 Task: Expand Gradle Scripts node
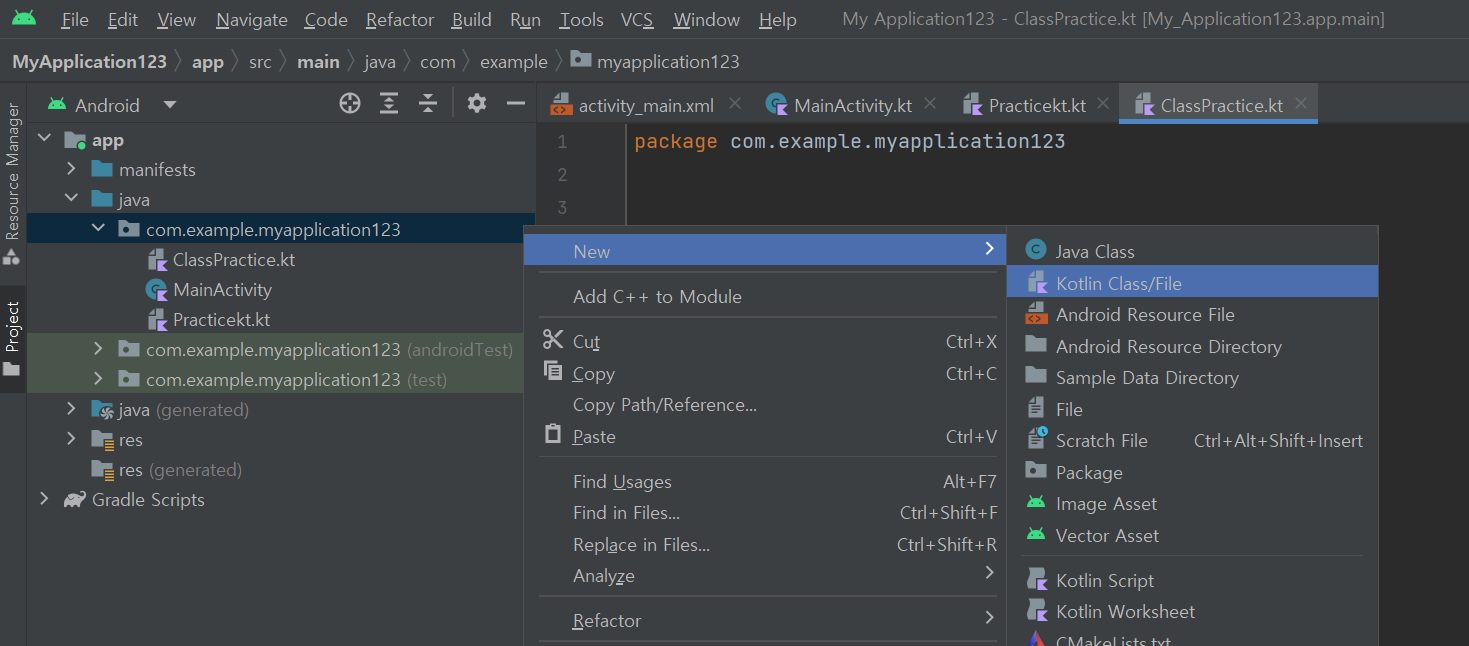pos(45,499)
